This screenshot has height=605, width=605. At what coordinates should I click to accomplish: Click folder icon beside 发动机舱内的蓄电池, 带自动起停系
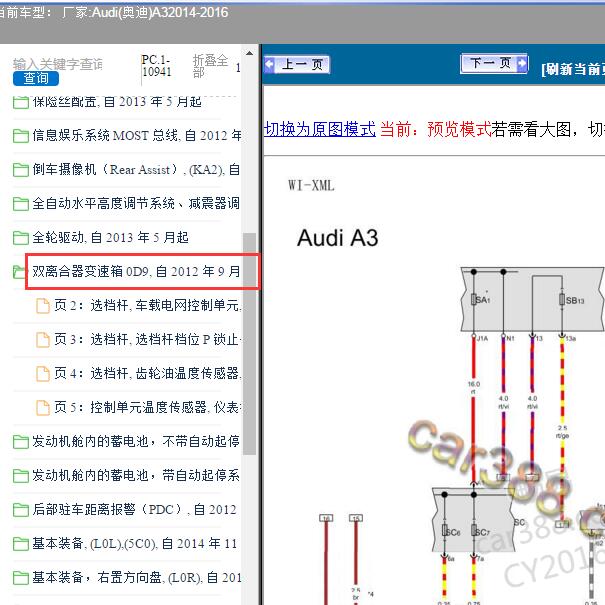point(20,475)
